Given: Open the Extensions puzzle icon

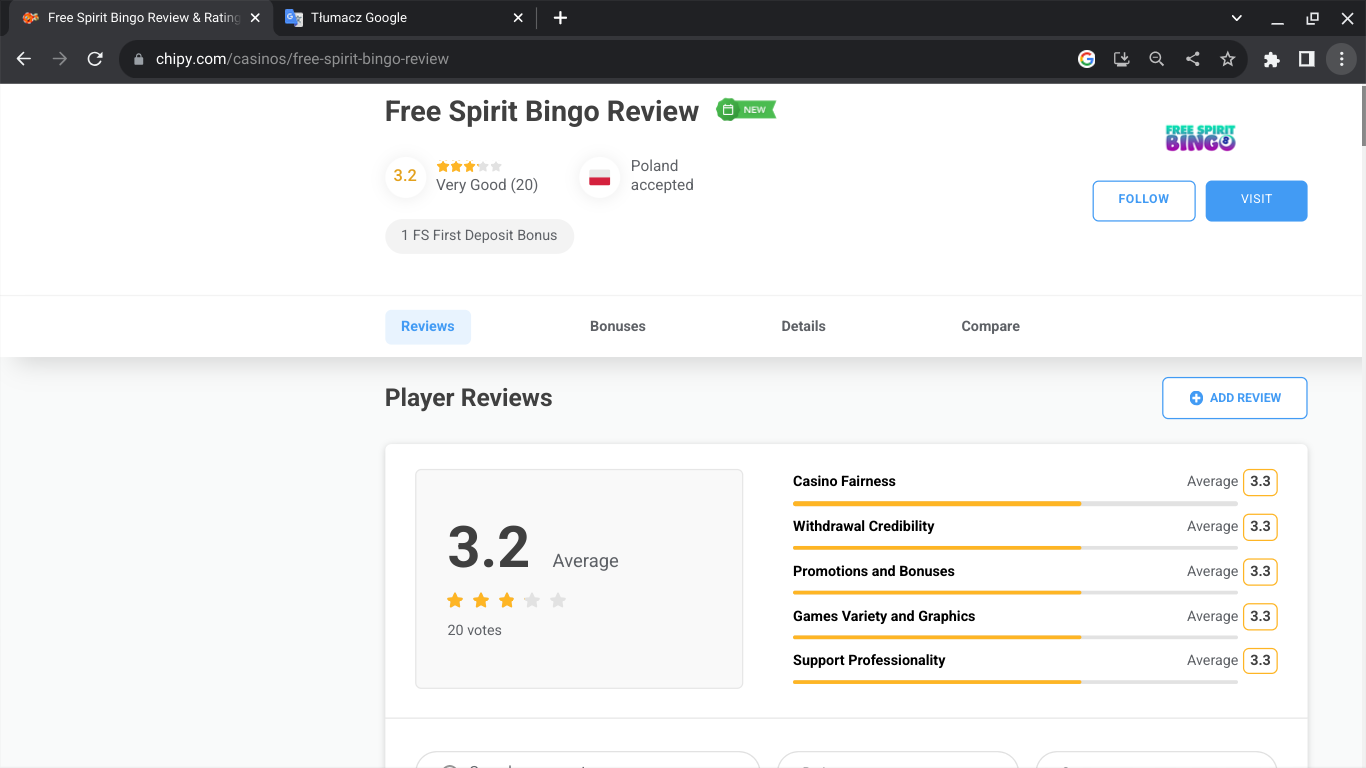Looking at the screenshot, I should tap(1272, 59).
